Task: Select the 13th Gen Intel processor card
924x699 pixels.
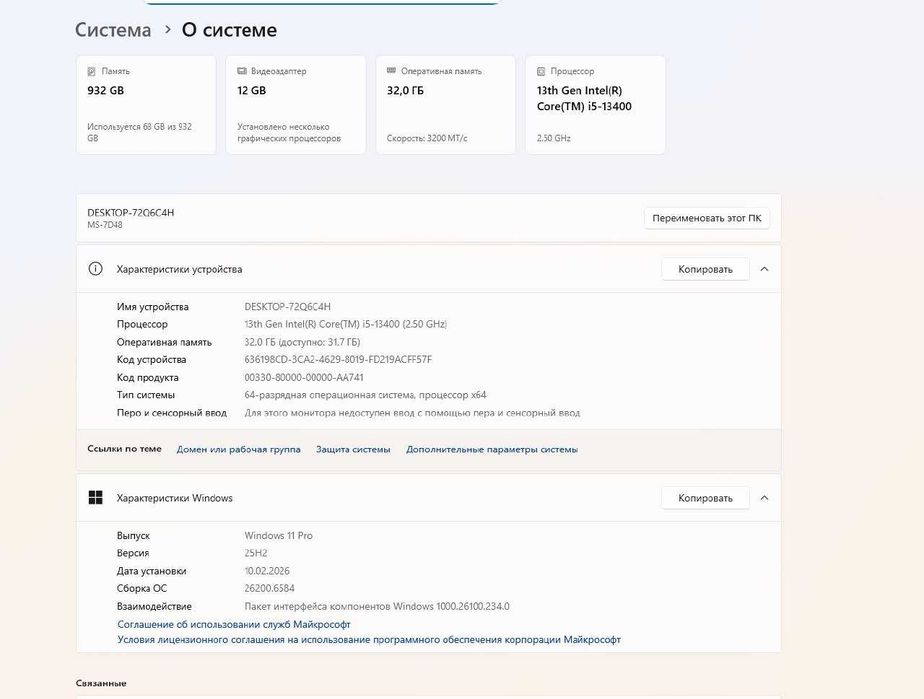Action: click(x=595, y=105)
